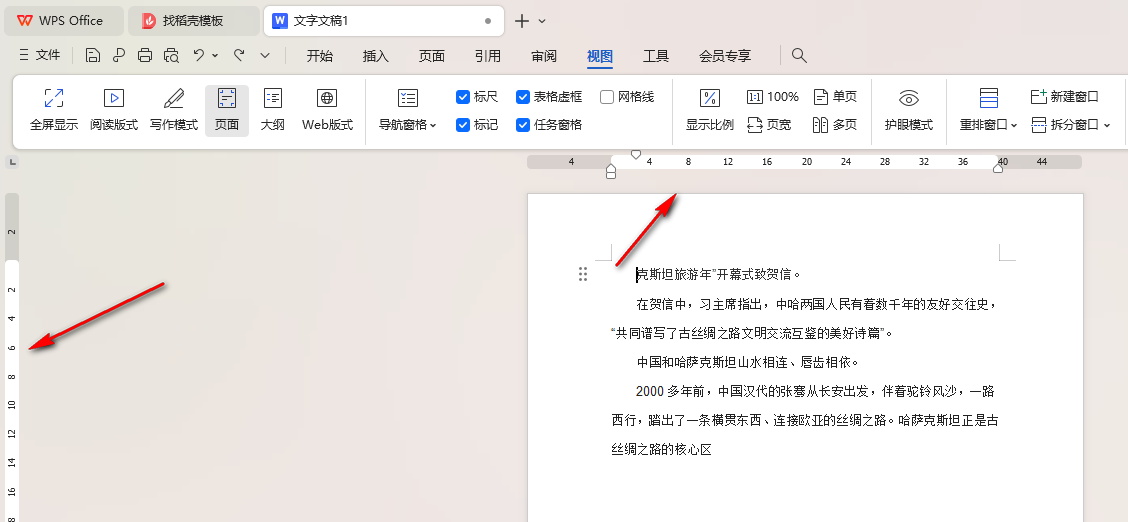Switch to the 开始 tab
The width and height of the screenshot is (1128, 522).
pyautogui.click(x=319, y=56)
